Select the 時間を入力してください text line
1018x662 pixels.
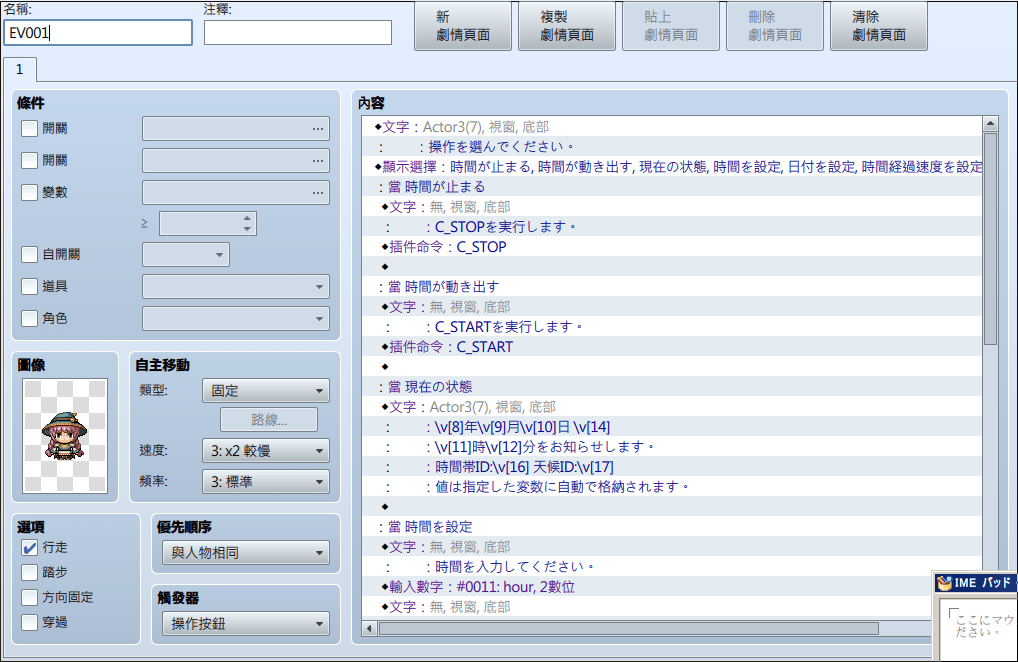pos(673,567)
